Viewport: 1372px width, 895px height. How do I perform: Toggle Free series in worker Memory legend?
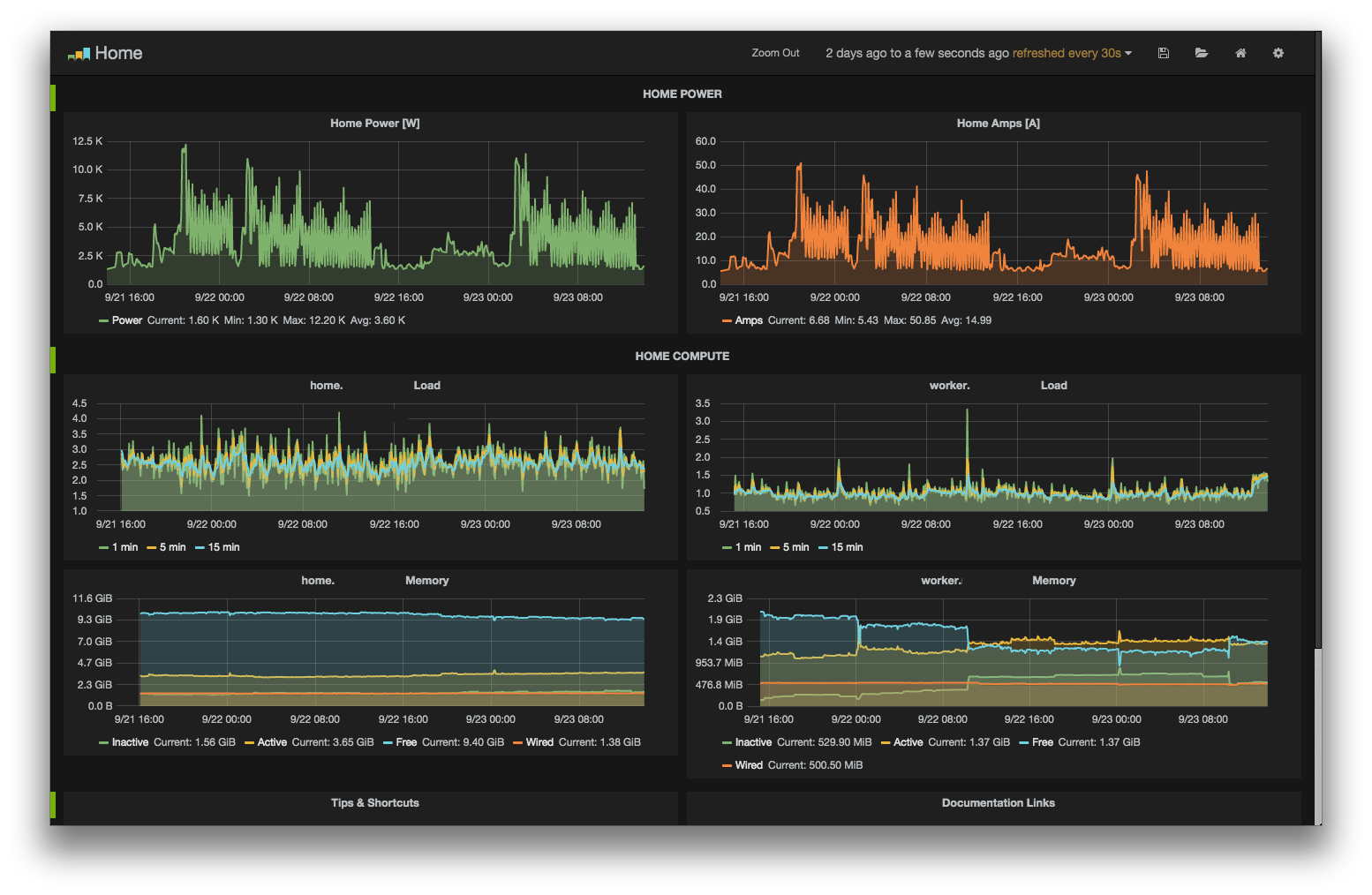point(1042,742)
